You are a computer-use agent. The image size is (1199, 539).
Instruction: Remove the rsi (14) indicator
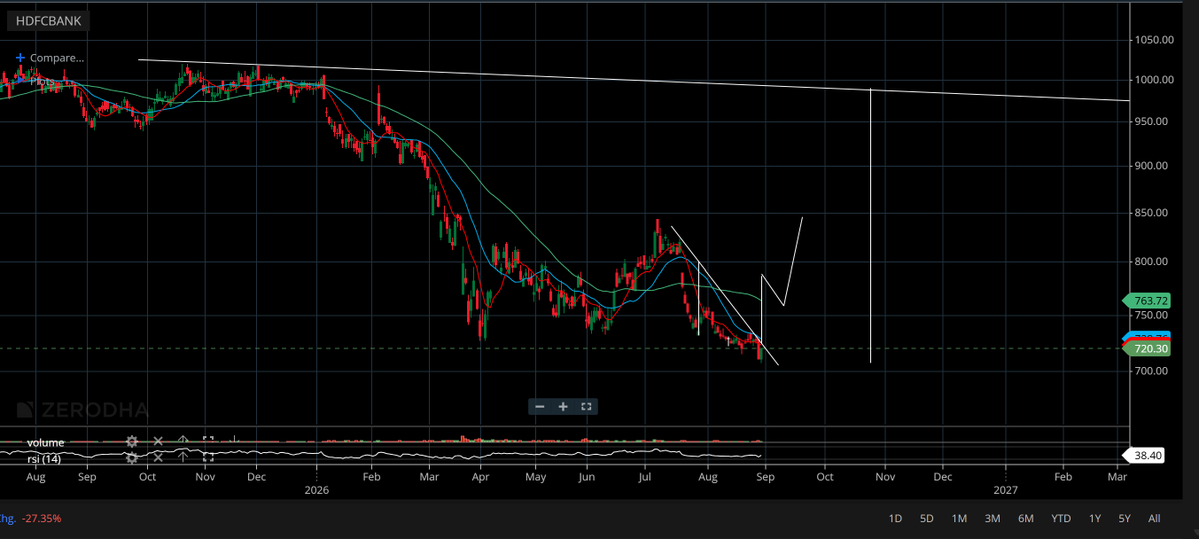tap(158, 458)
